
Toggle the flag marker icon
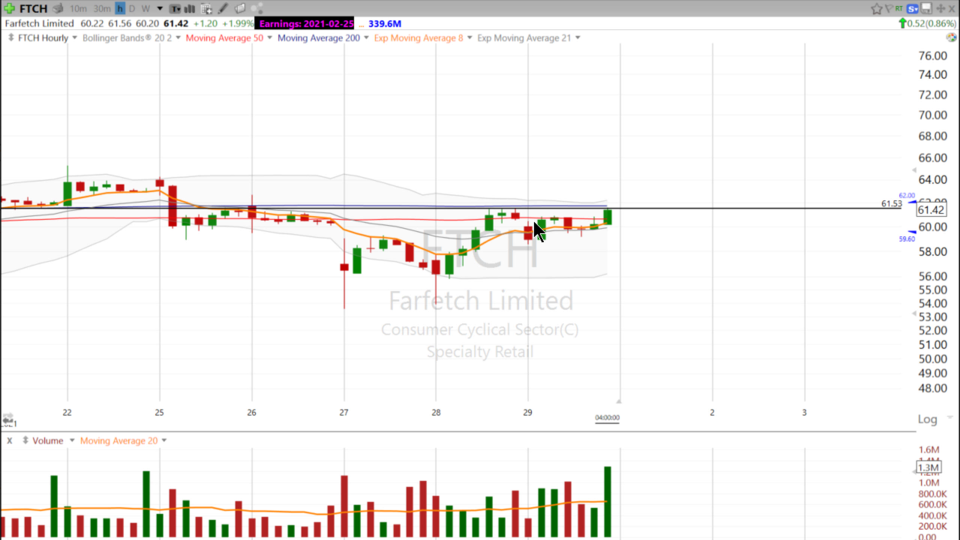pyautogui.click(x=888, y=9)
